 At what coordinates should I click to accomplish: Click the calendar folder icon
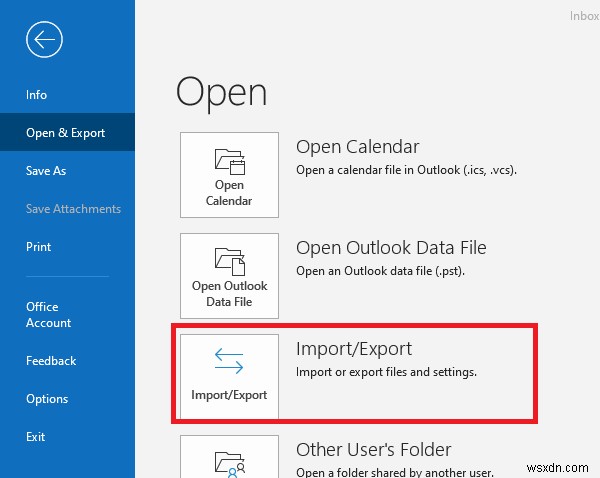point(230,162)
